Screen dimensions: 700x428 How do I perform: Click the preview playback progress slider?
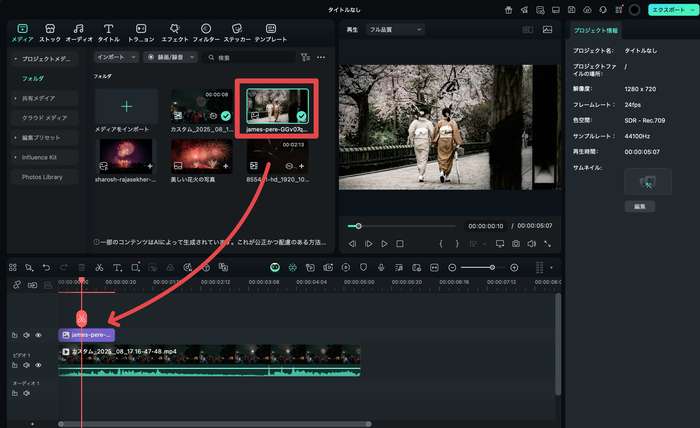pos(402,226)
